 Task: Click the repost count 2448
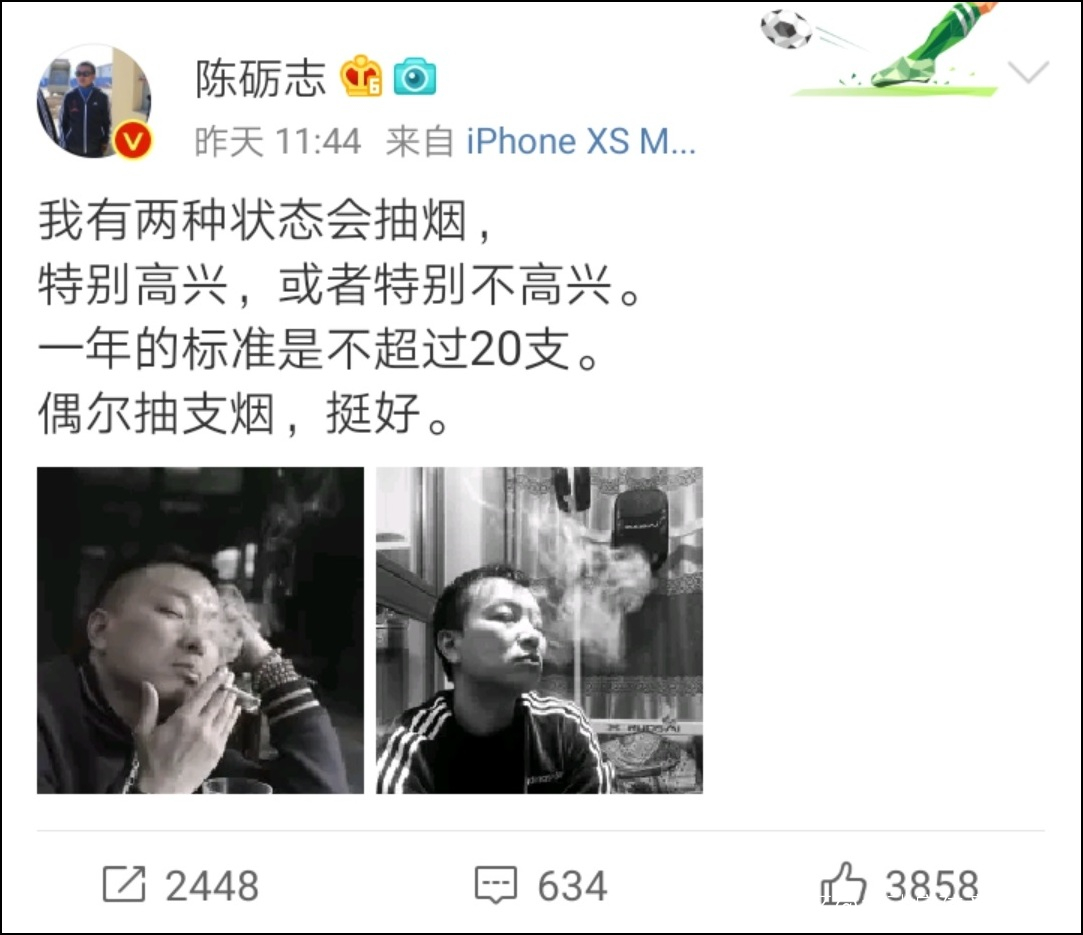tap(212, 885)
